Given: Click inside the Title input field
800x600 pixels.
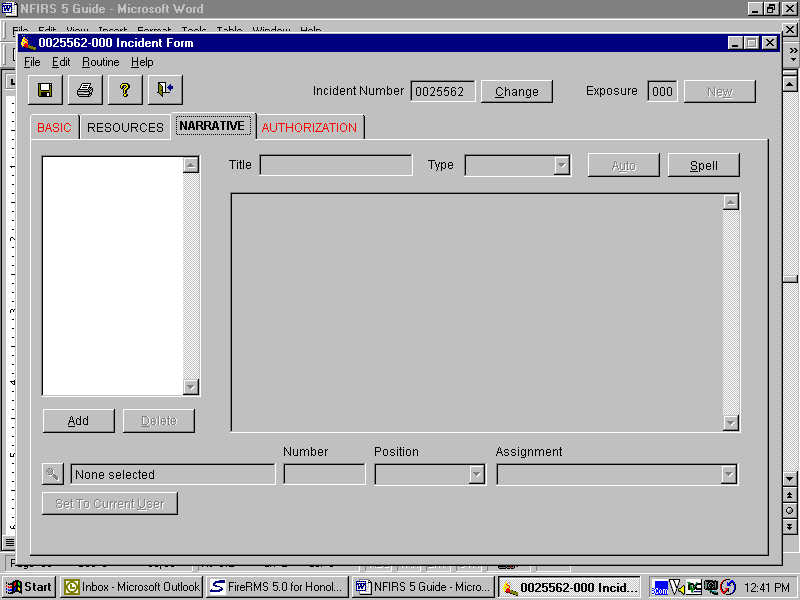Looking at the screenshot, I should [x=335, y=166].
